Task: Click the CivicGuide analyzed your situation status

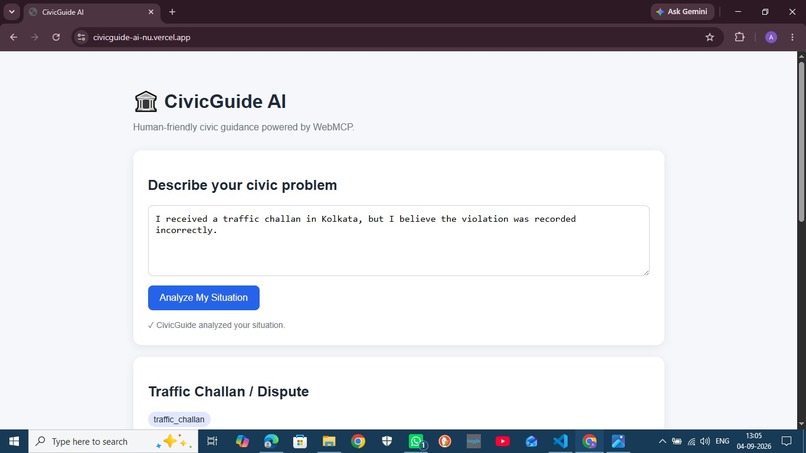Action: click(216, 325)
